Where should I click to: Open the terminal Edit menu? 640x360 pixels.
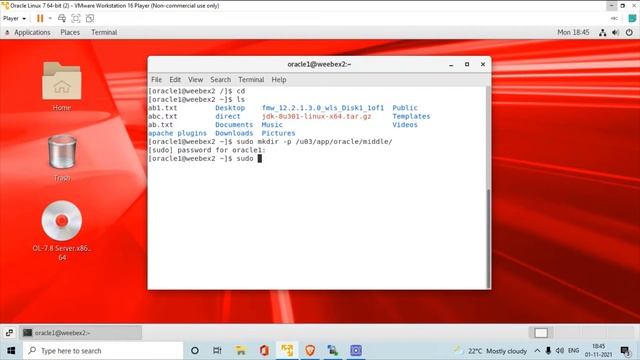click(175, 80)
